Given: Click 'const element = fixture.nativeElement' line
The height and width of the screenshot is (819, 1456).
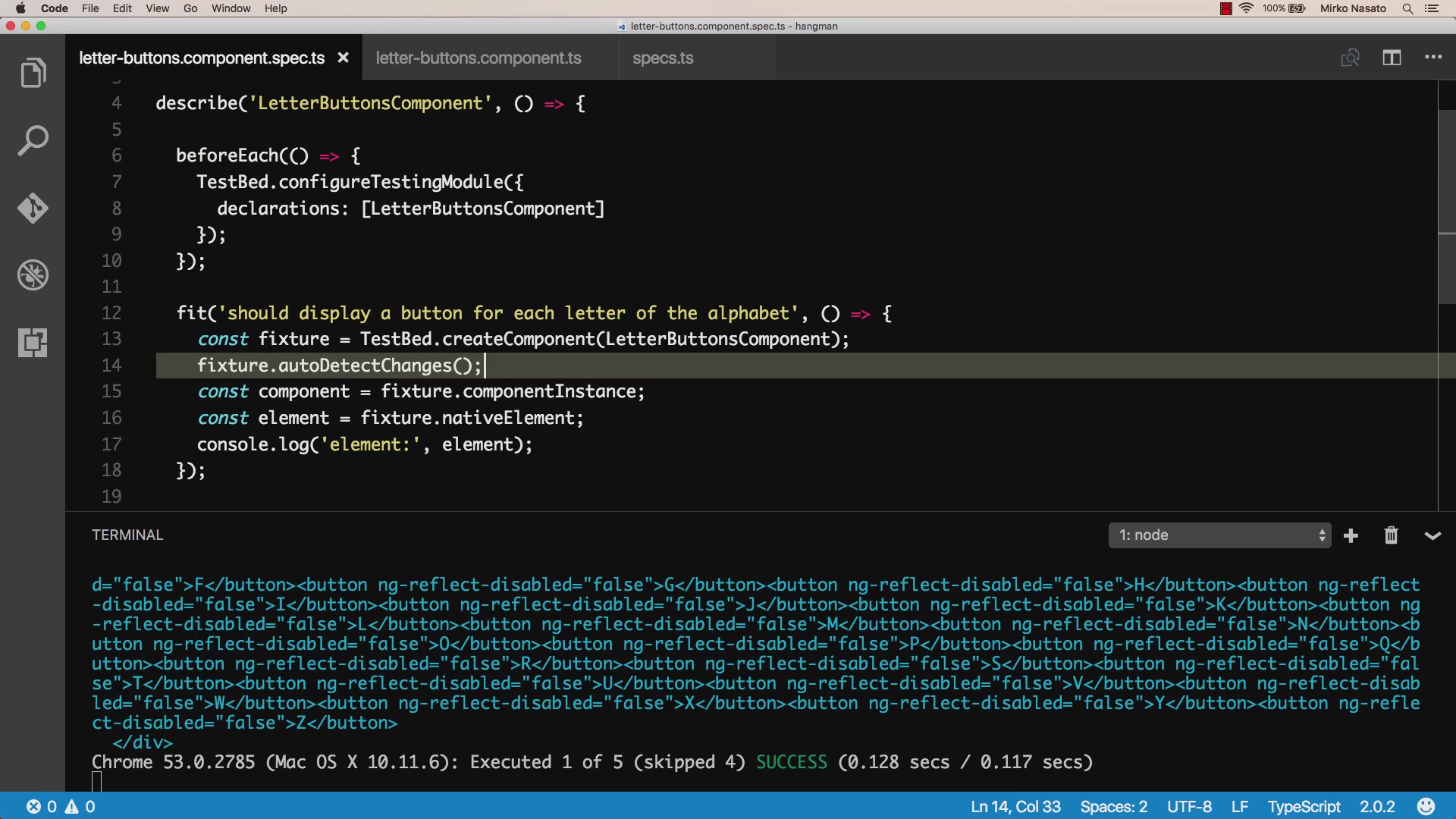Looking at the screenshot, I should 391,418.
